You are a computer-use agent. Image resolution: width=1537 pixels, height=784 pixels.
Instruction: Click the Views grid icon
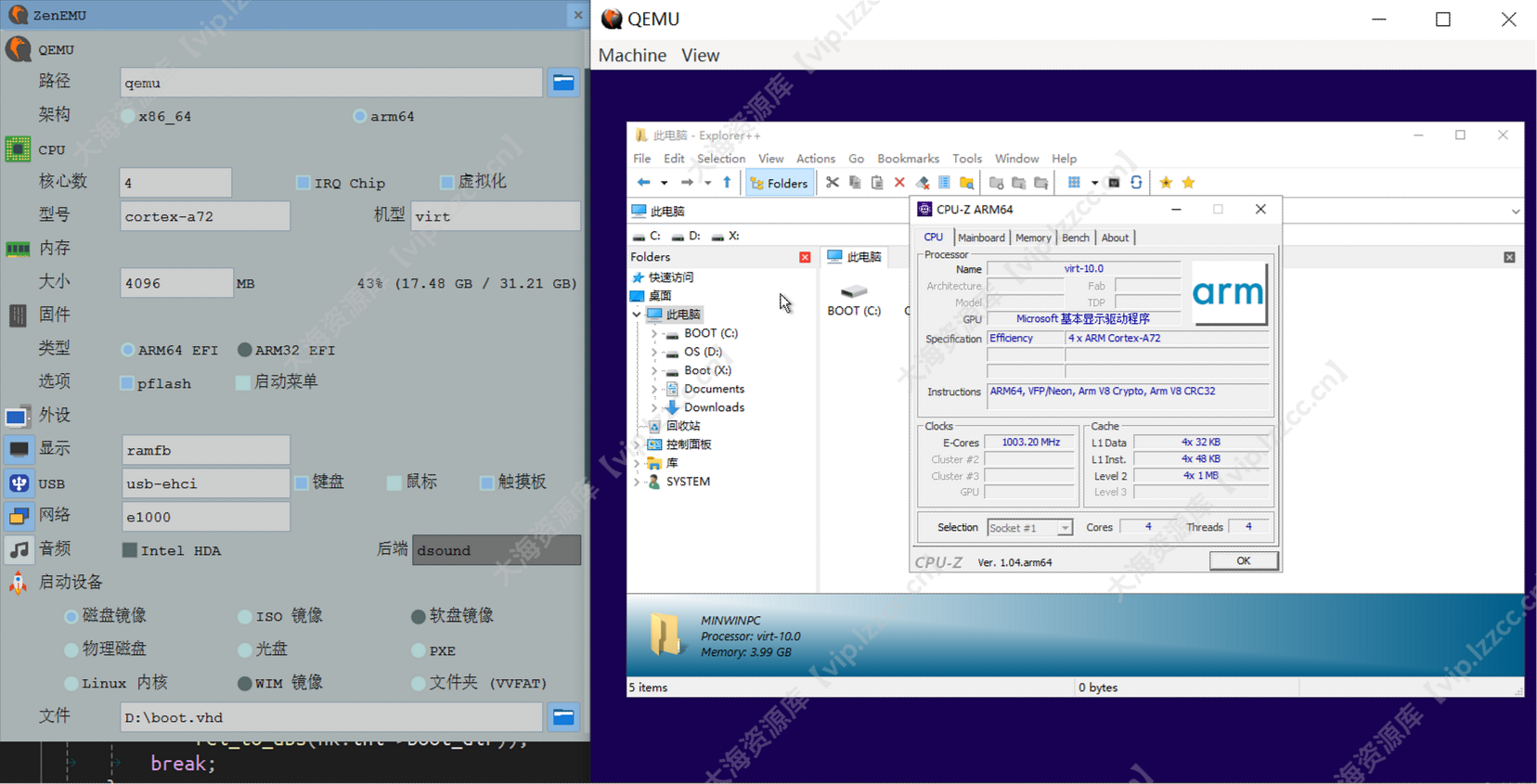(x=1074, y=183)
